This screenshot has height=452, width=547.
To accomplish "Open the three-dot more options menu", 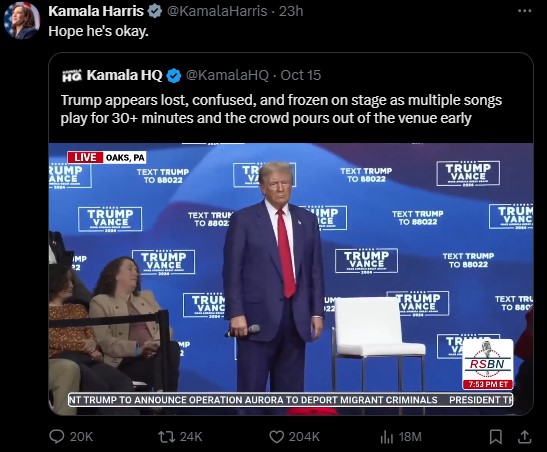I will point(525,11).
